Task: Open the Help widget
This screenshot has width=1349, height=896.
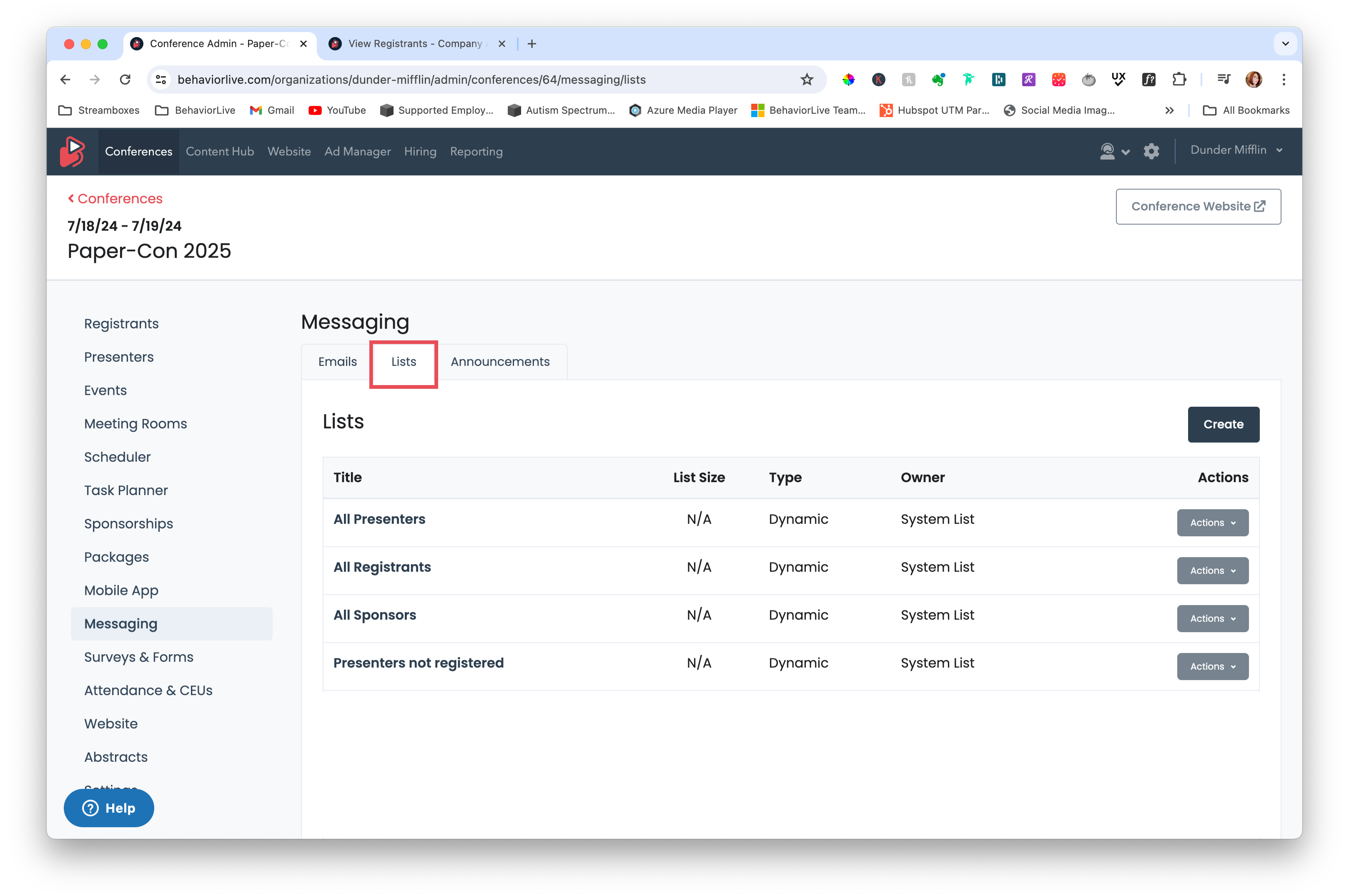Action: [x=109, y=808]
